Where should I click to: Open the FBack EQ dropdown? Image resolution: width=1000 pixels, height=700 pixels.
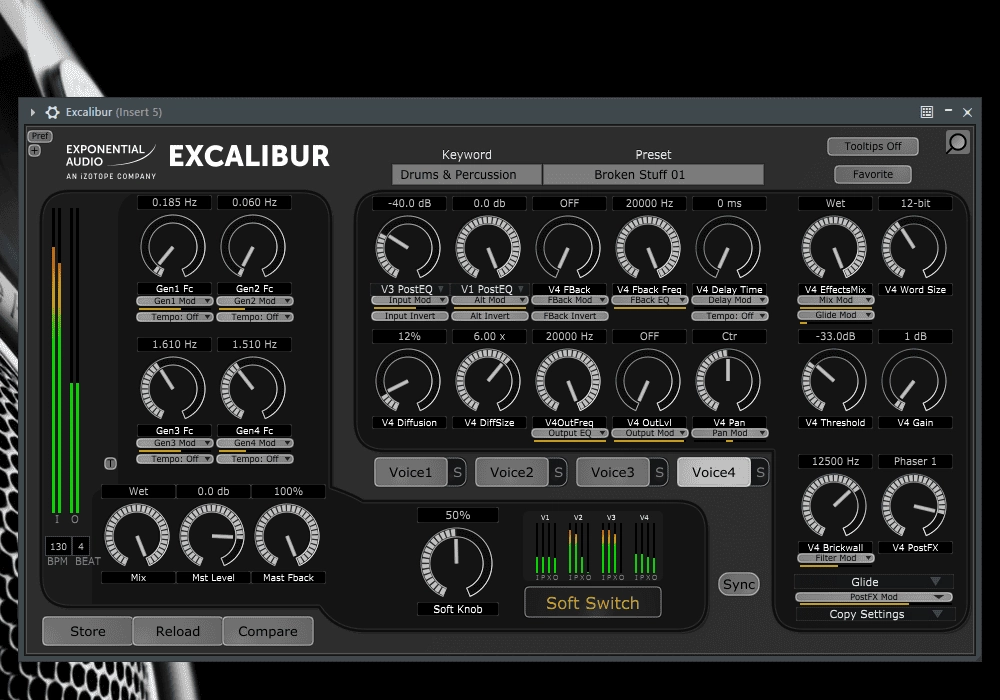click(x=650, y=300)
